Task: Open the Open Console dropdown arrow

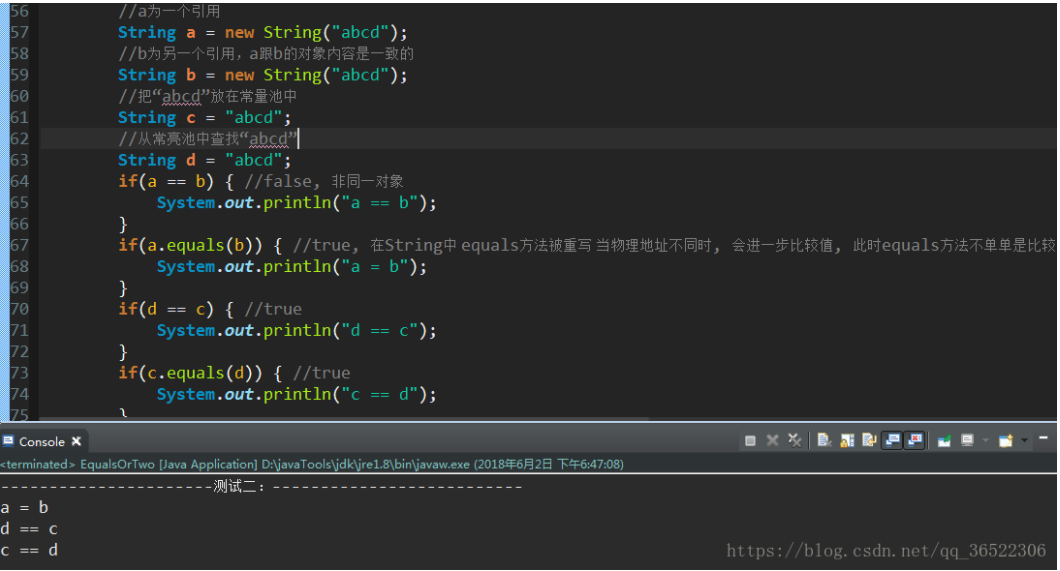Action: pos(1024,441)
